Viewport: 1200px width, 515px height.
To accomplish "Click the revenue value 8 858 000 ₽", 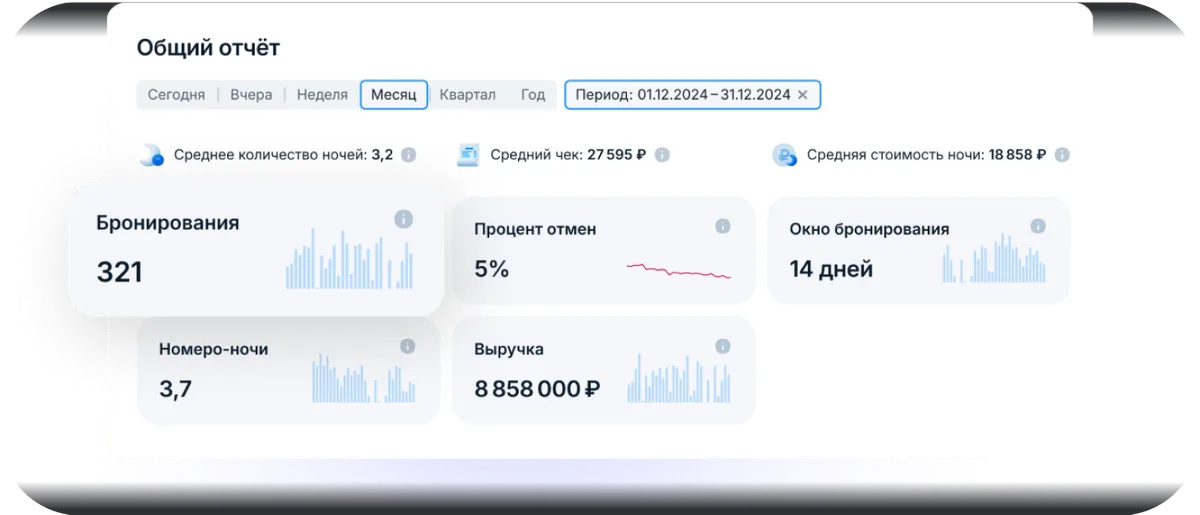I will [x=537, y=389].
